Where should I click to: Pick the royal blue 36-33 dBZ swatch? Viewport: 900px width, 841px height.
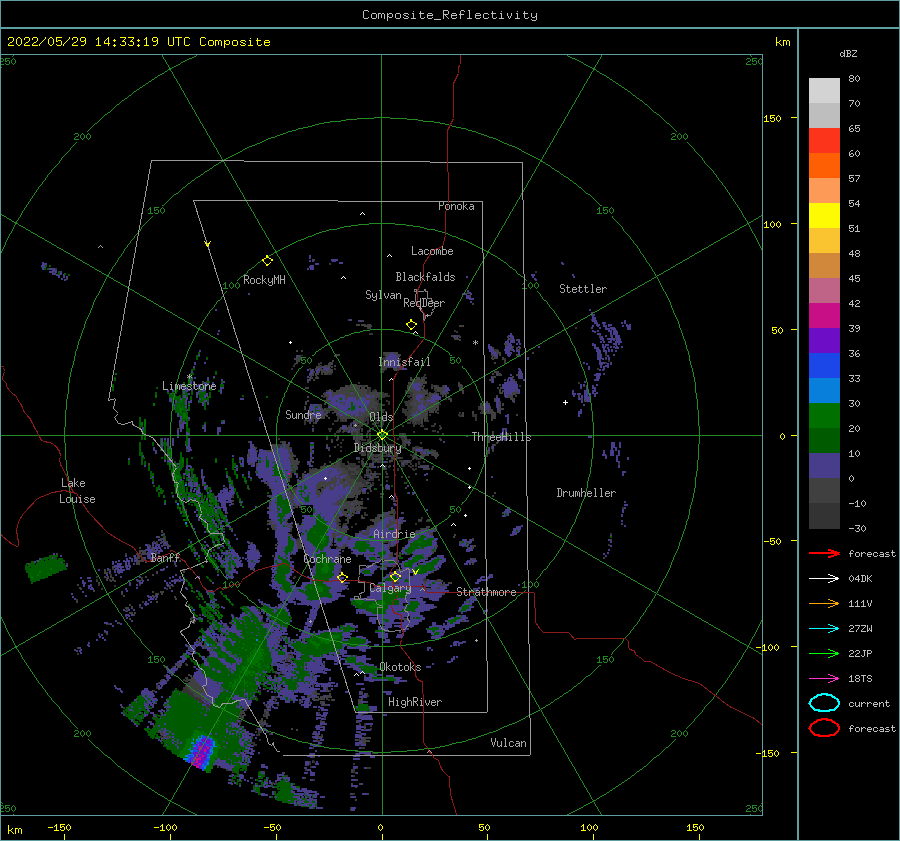[x=824, y=366]
